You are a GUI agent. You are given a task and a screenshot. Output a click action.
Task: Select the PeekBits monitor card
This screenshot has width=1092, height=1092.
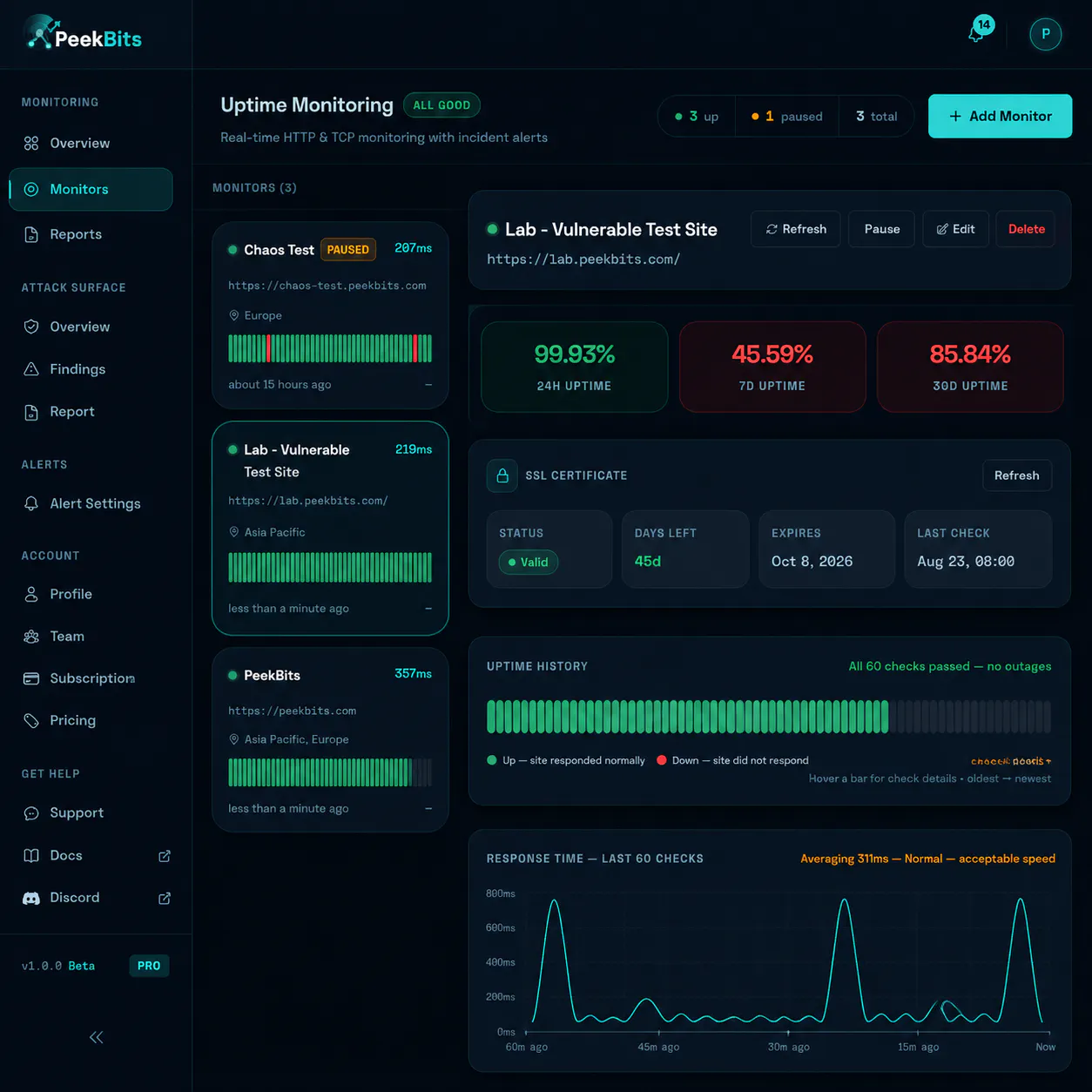(330, 740)
